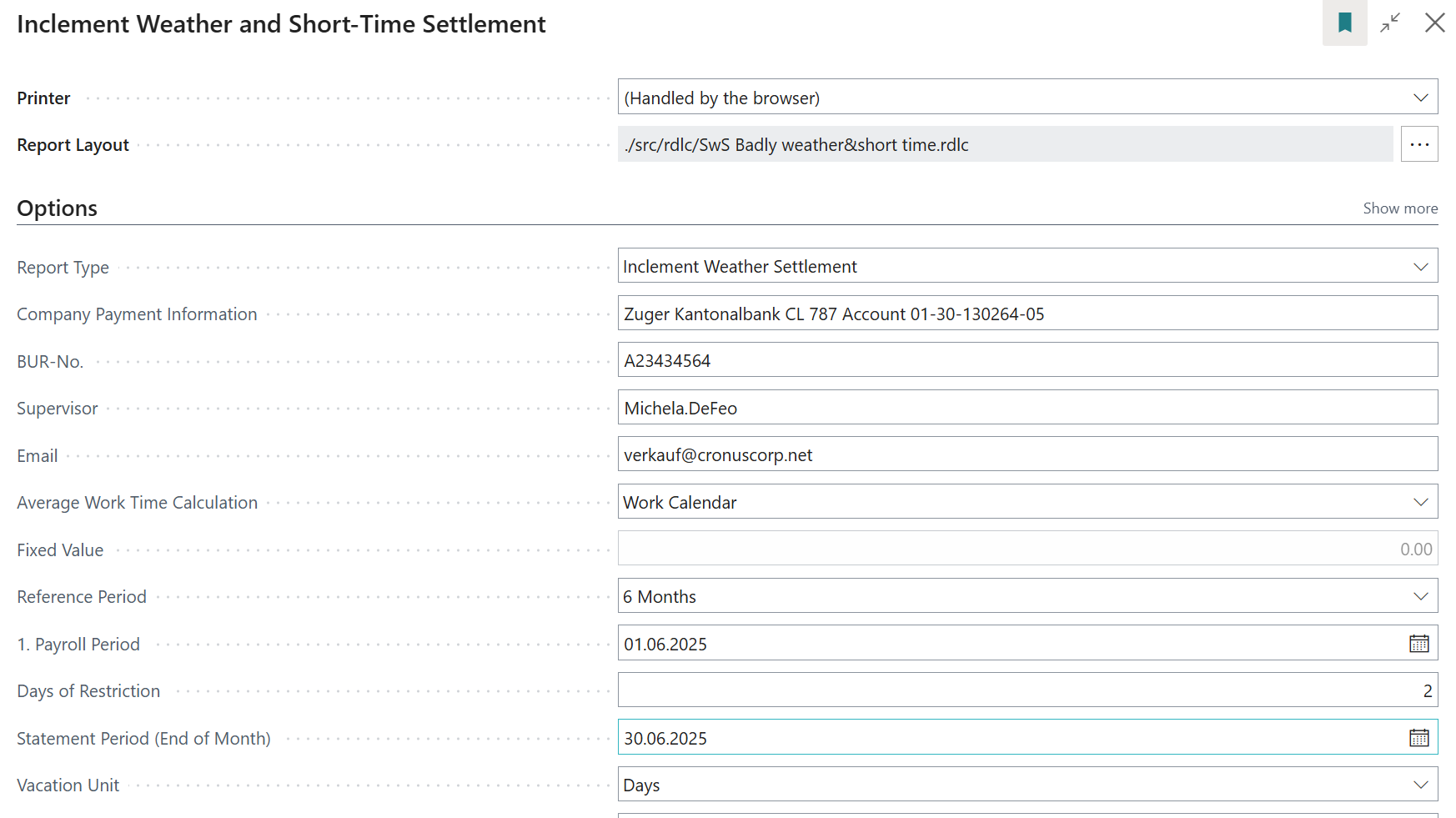Click the Company Payment Information field
Image resolution: width=1456 pixels, height=818 pixels.
(1027, 314)
